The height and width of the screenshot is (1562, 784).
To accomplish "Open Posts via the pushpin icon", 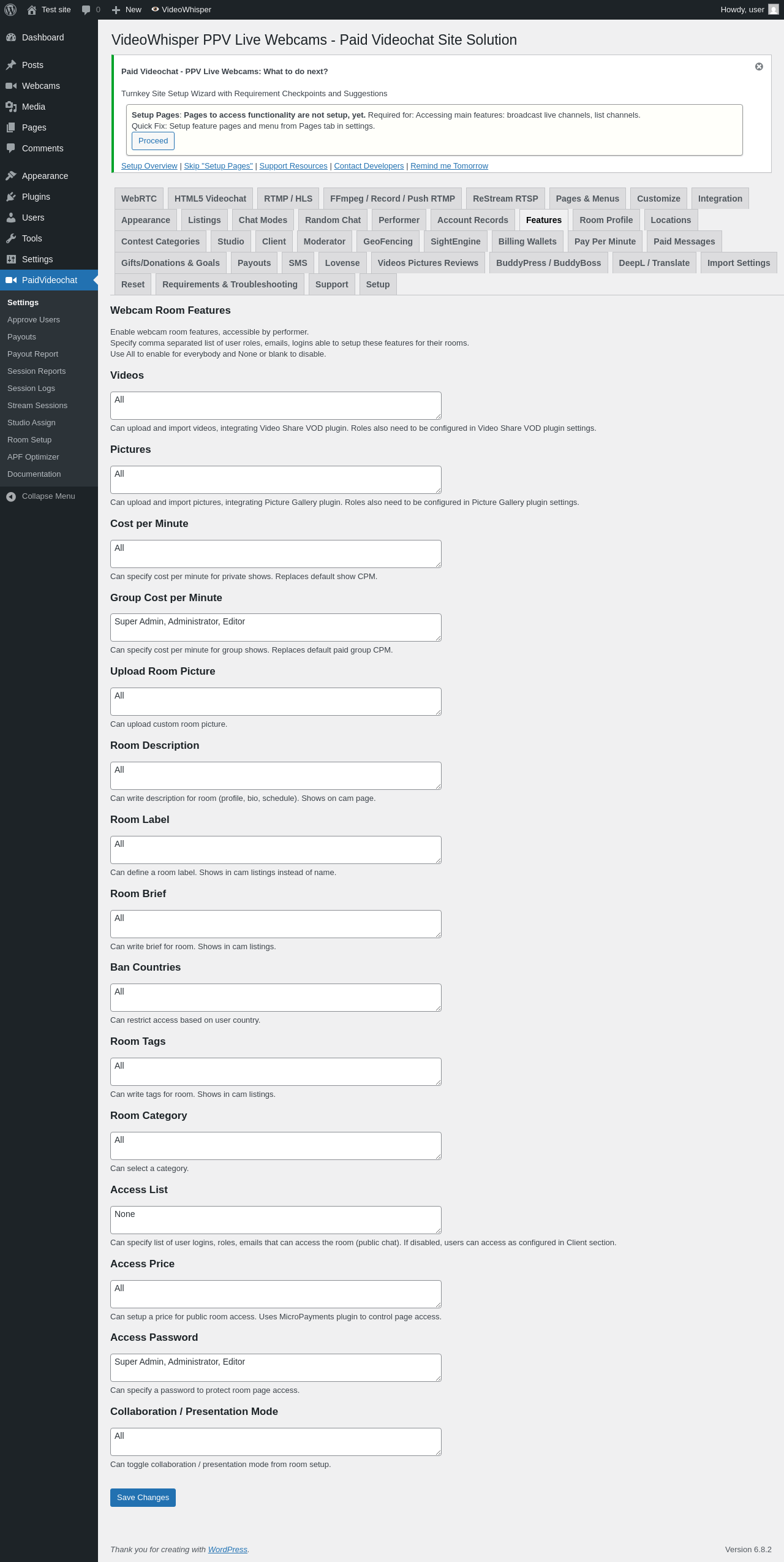I will pyautogui.click(x=11, y=65).
